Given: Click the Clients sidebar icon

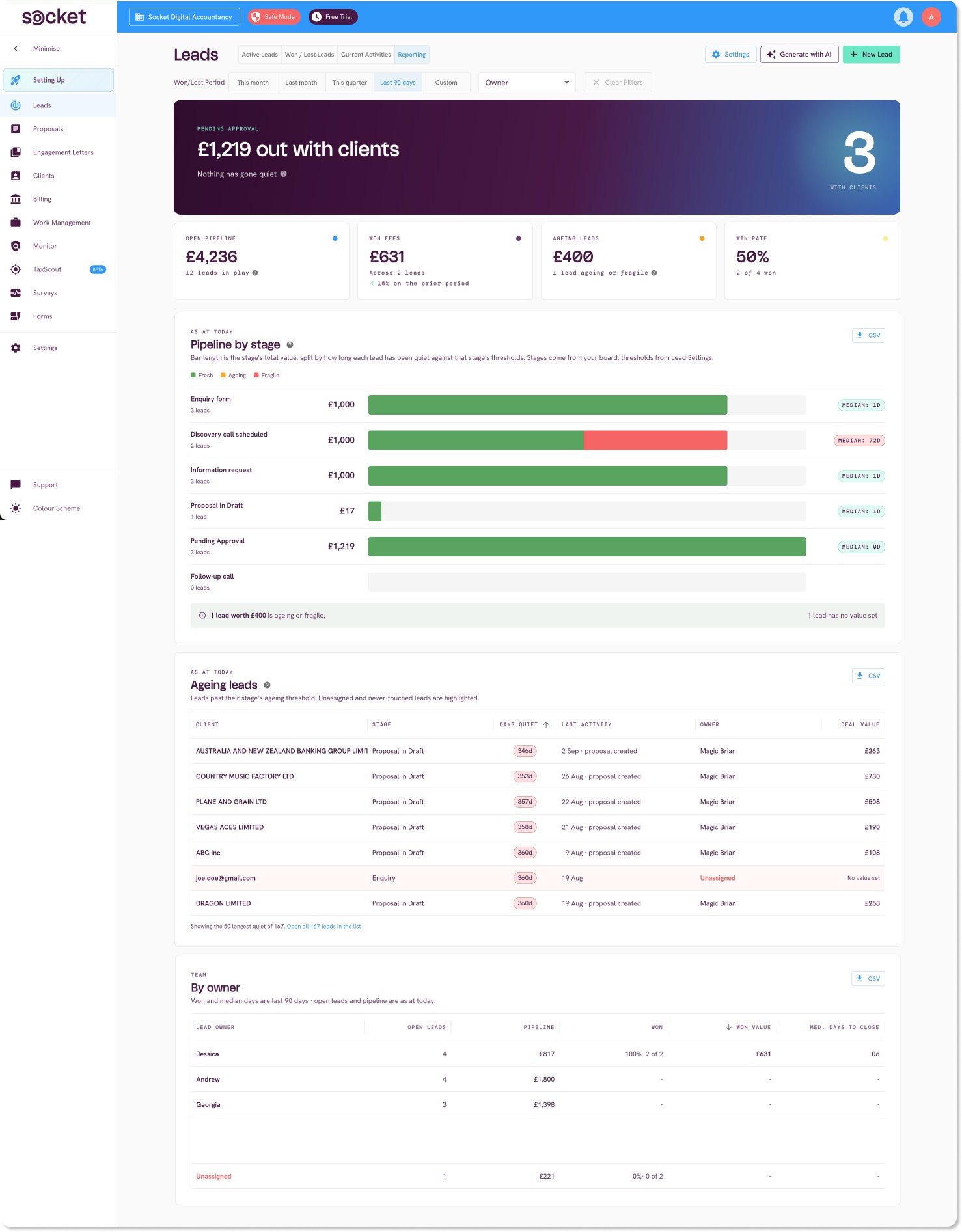Looking at the screenshot, I should point(16,176).
